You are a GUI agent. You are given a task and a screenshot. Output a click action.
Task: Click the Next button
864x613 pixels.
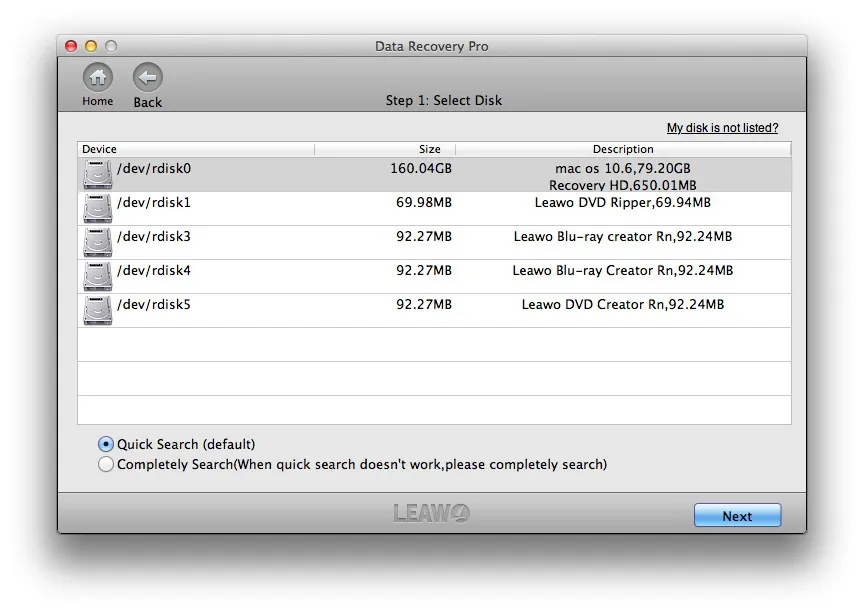click(x=737, y=515)
